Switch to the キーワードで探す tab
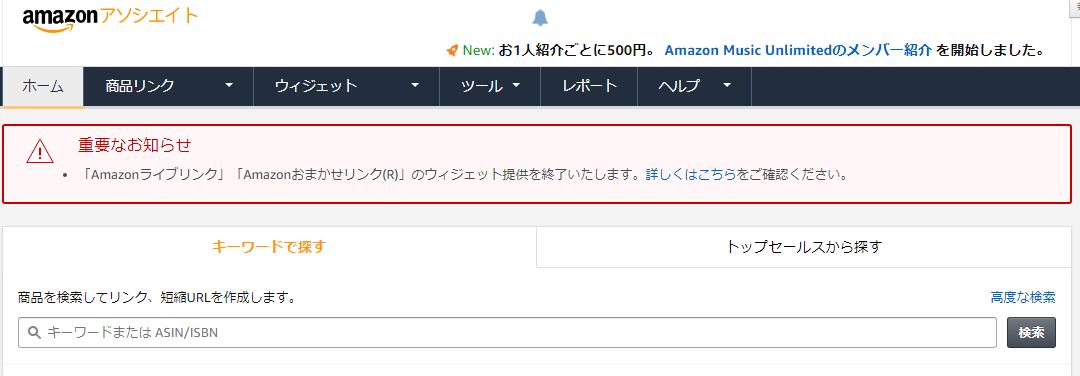The width and height of the screenshot is (1080, 376). point(269,247)
